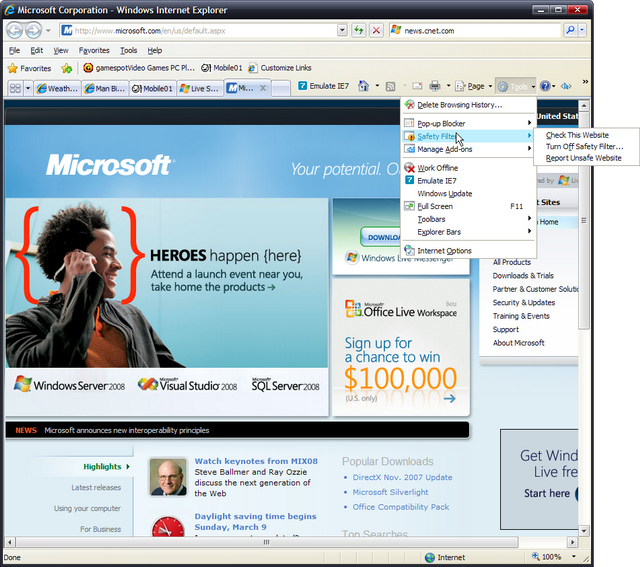This screenshot has width=640, height=567.
Task: Open the Tools command bar dropdown
Action: point(515,86)
